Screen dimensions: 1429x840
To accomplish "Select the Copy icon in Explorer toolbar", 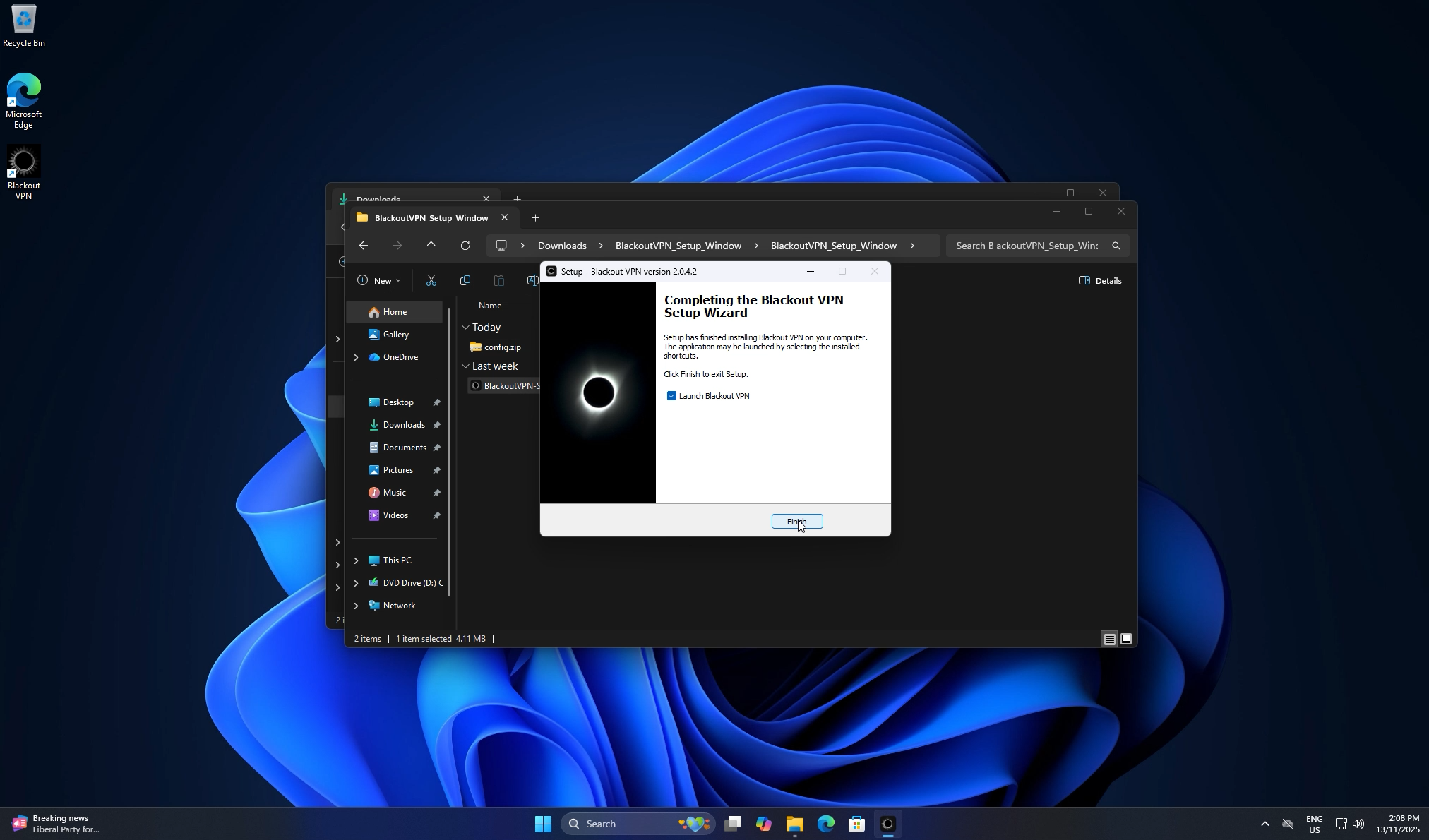I will pos(465,280).
